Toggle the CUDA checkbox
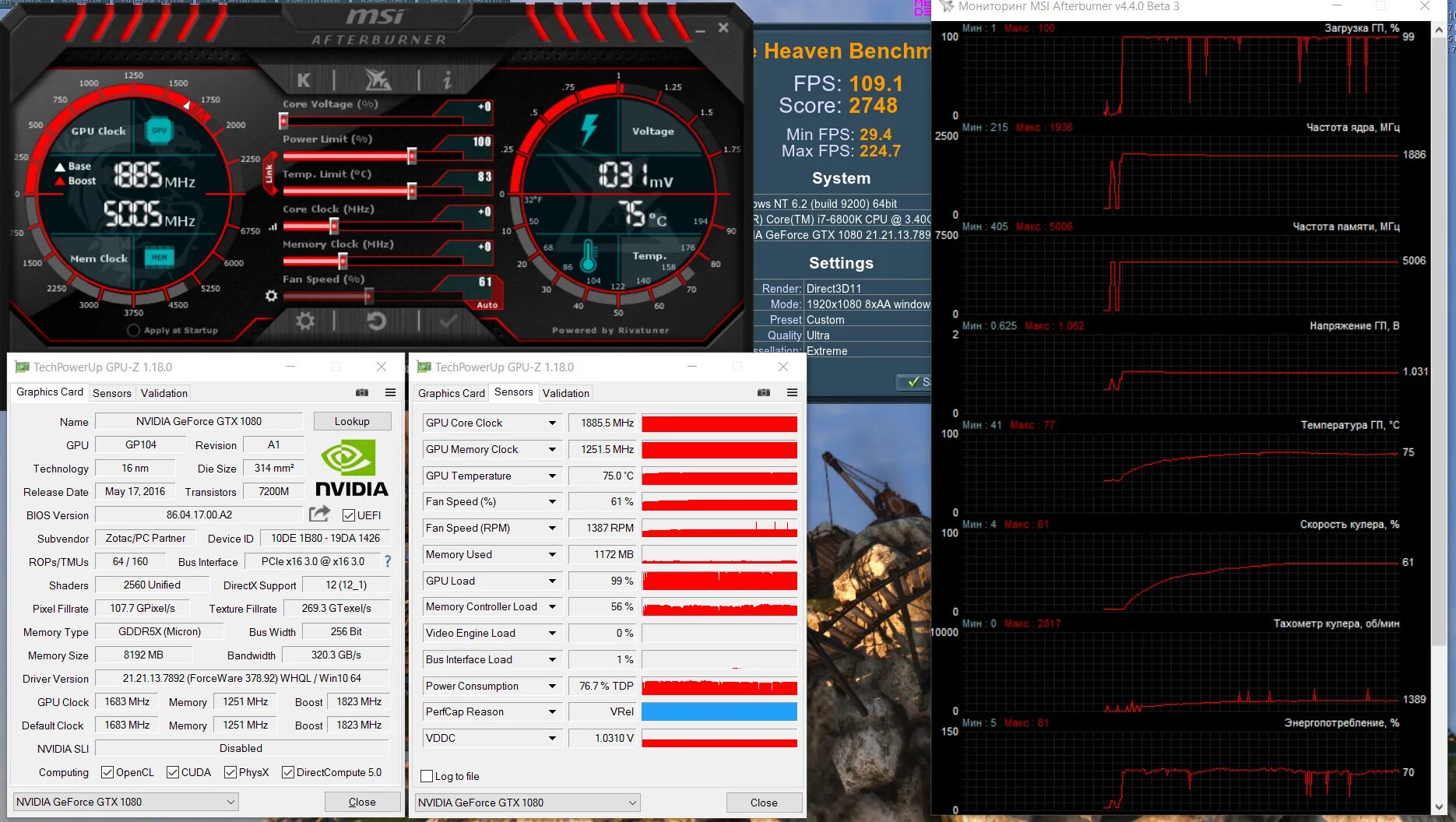Screen dimensions: 1456x822 coord(173,772)
